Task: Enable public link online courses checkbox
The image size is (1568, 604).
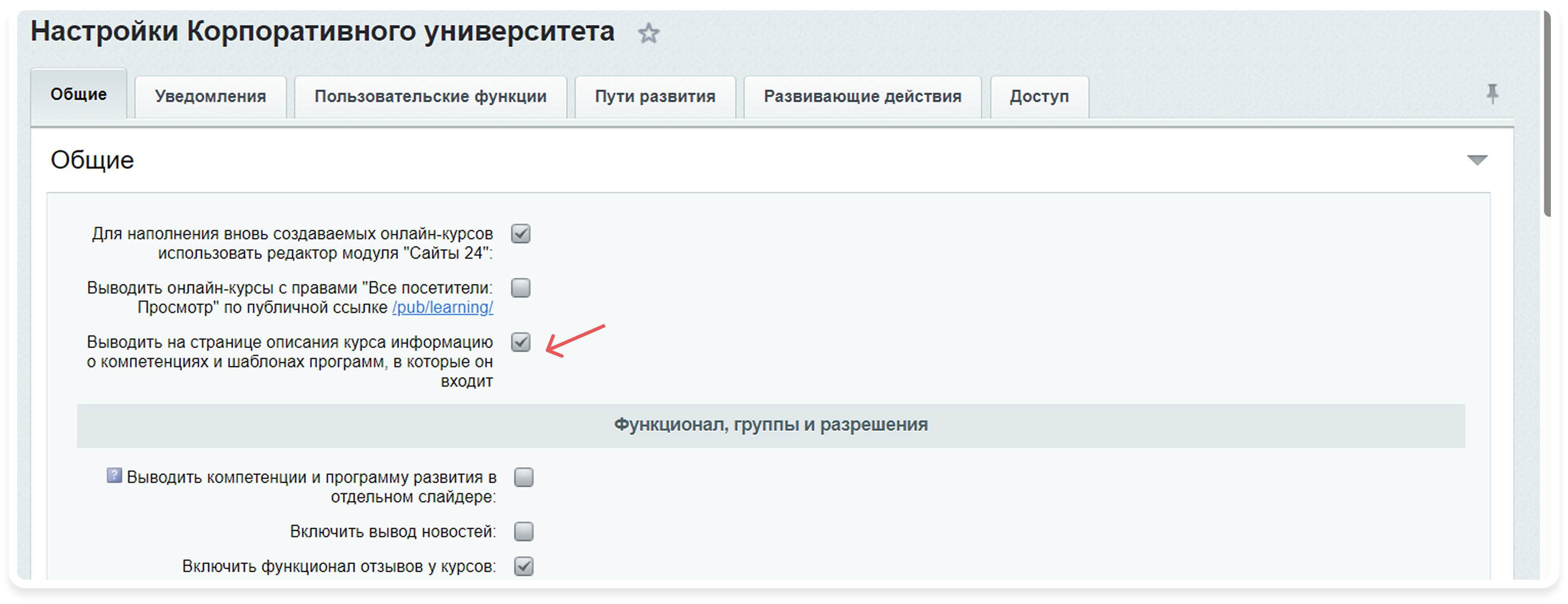Action: [521, 288]
